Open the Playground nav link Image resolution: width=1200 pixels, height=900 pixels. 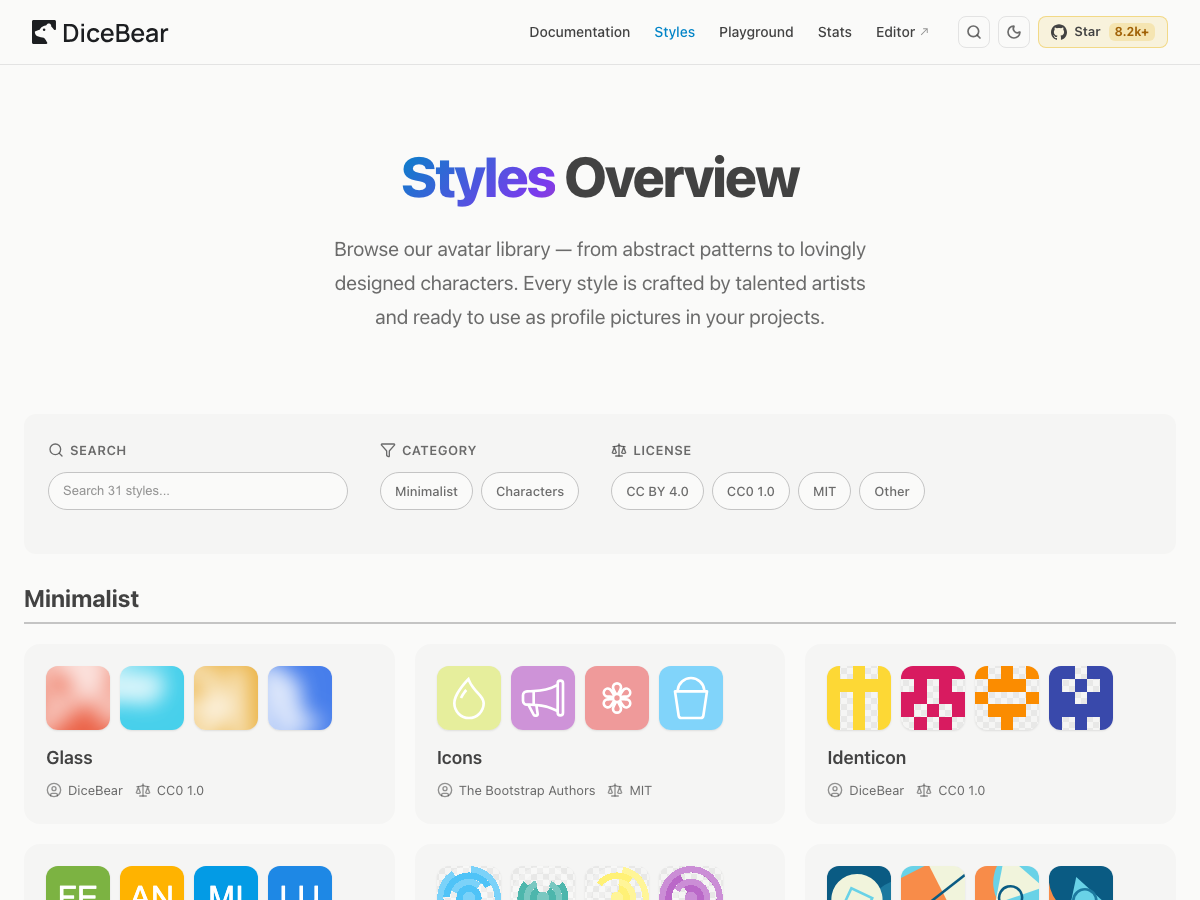[x=756, y=32]
